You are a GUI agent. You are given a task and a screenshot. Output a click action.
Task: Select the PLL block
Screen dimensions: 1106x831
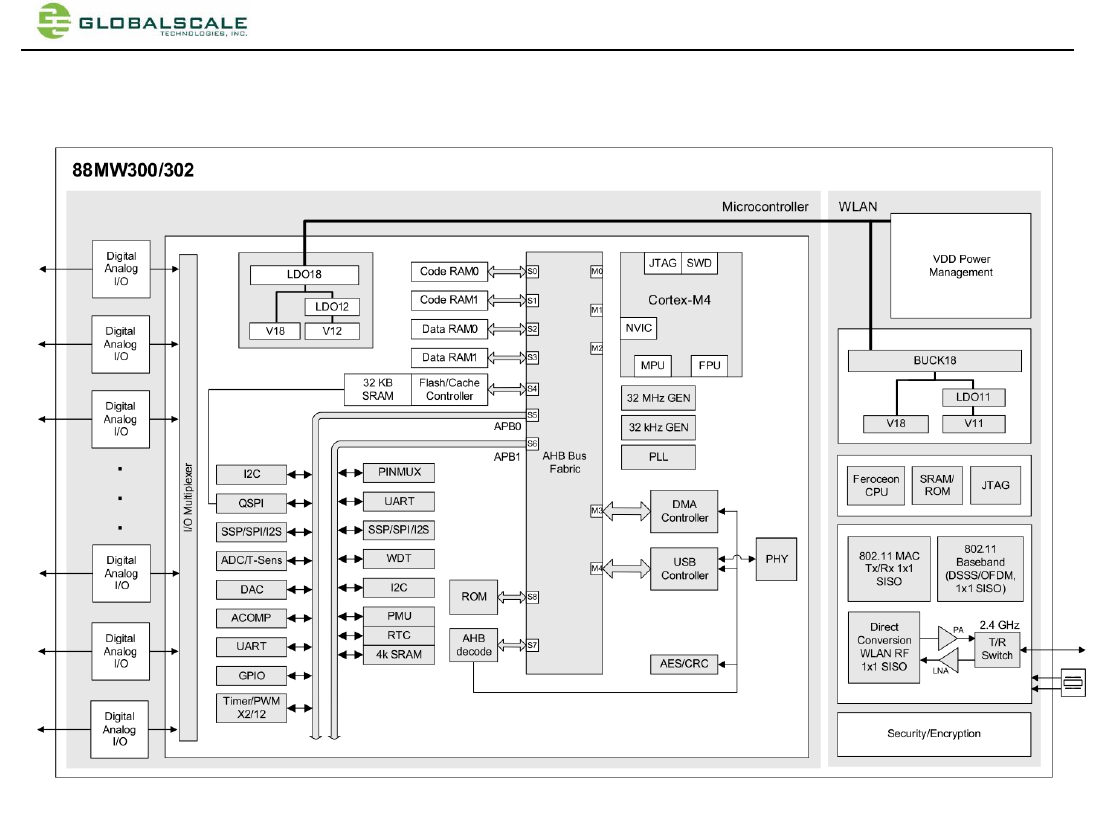click(x=658, y=457)
